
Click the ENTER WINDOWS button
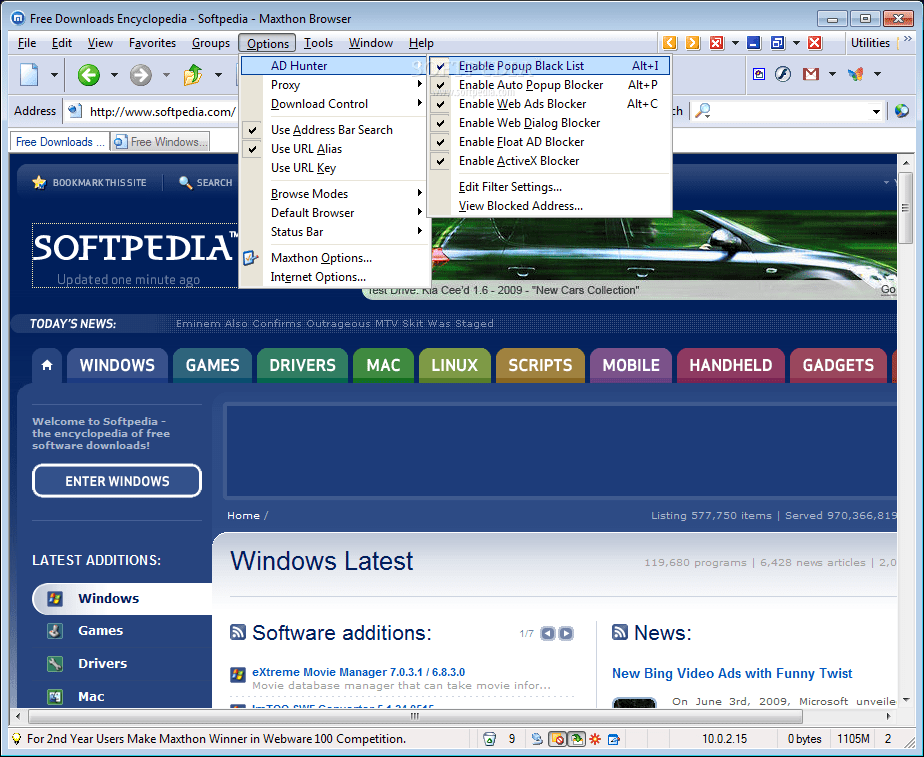(x=117, y=481)
